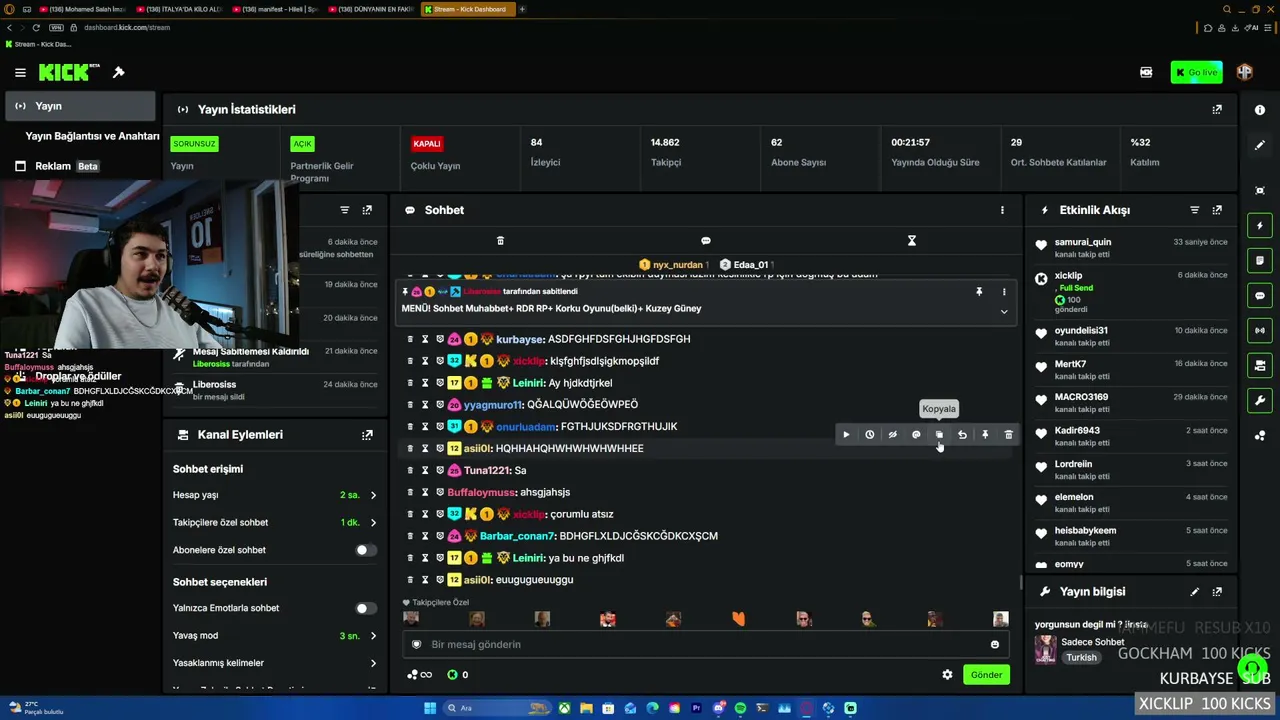Pop out the Kanal Eylemleri panel
Viewport: 1280px width, 720px height.
(367, 435)
